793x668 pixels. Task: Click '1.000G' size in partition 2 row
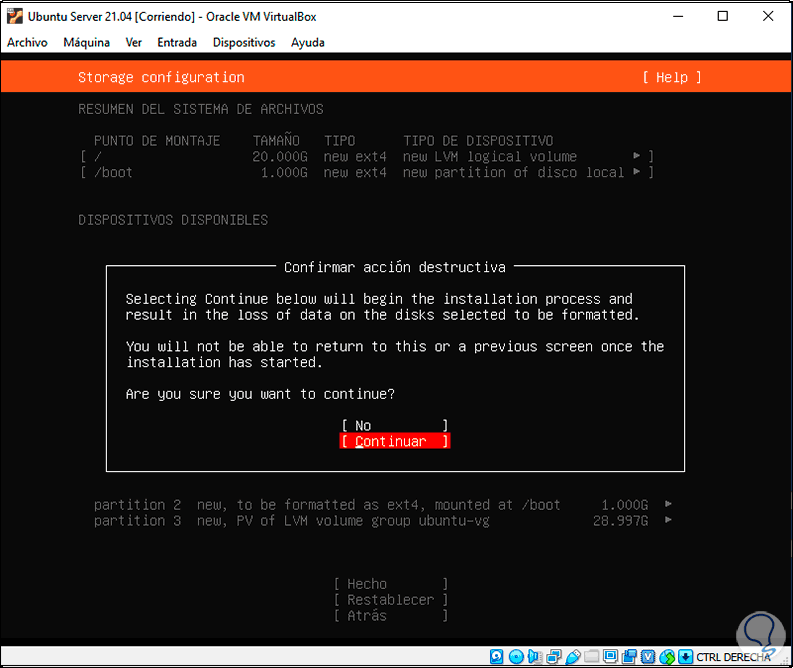click(625, 505)
